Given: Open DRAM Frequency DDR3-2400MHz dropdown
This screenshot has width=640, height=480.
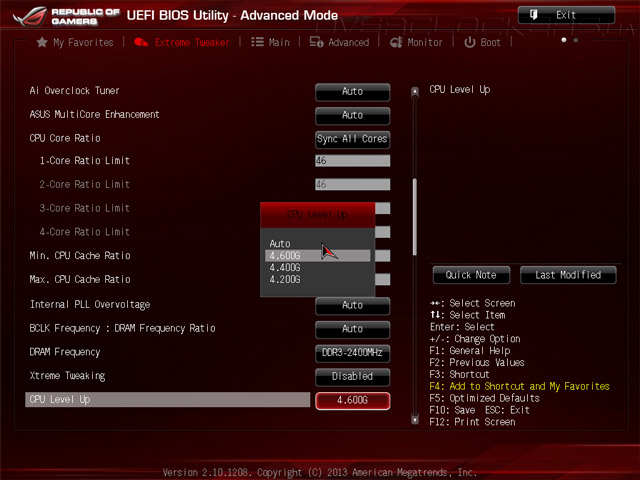Looking at the screenshot, I should (352, 353).
